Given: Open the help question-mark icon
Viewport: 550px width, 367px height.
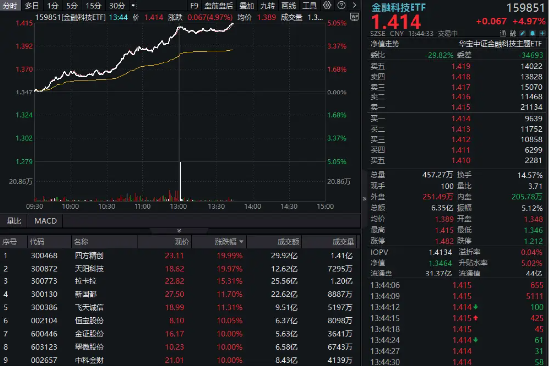Looking at the screenshot, I should point(341,5).
